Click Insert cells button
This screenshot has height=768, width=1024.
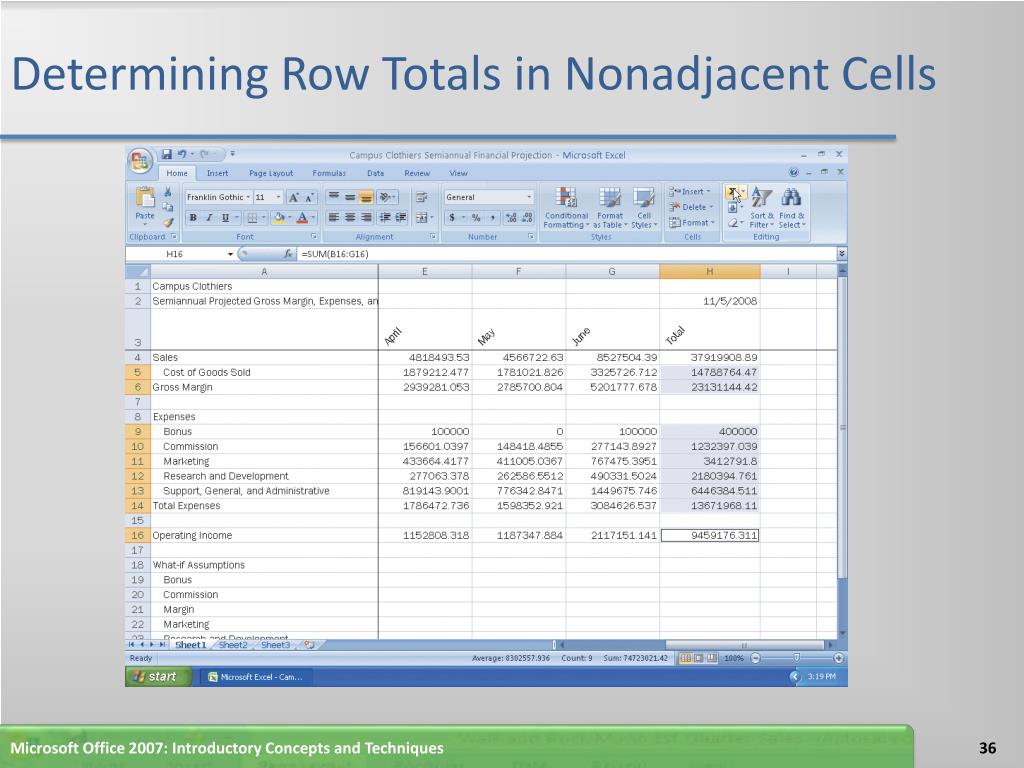click(x=690, y=192)
